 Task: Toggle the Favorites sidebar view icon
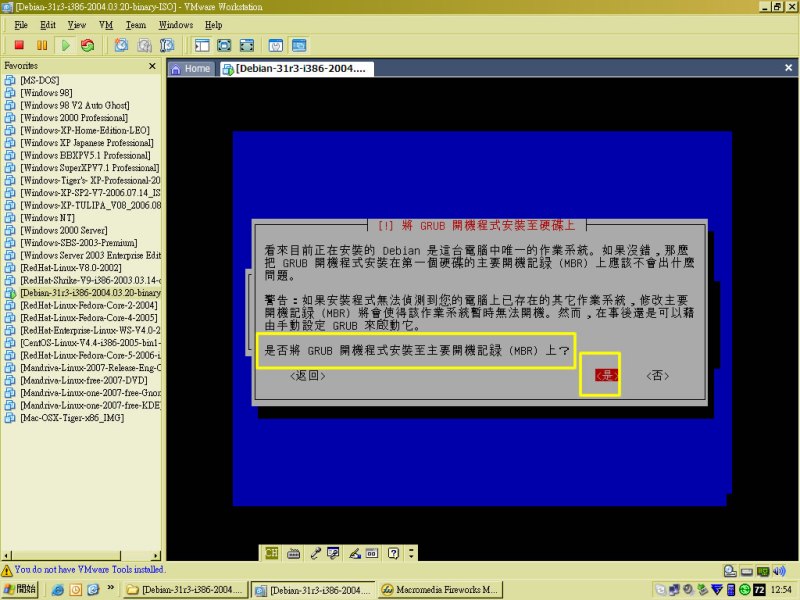pyautogui.click(x=201, y=45)
